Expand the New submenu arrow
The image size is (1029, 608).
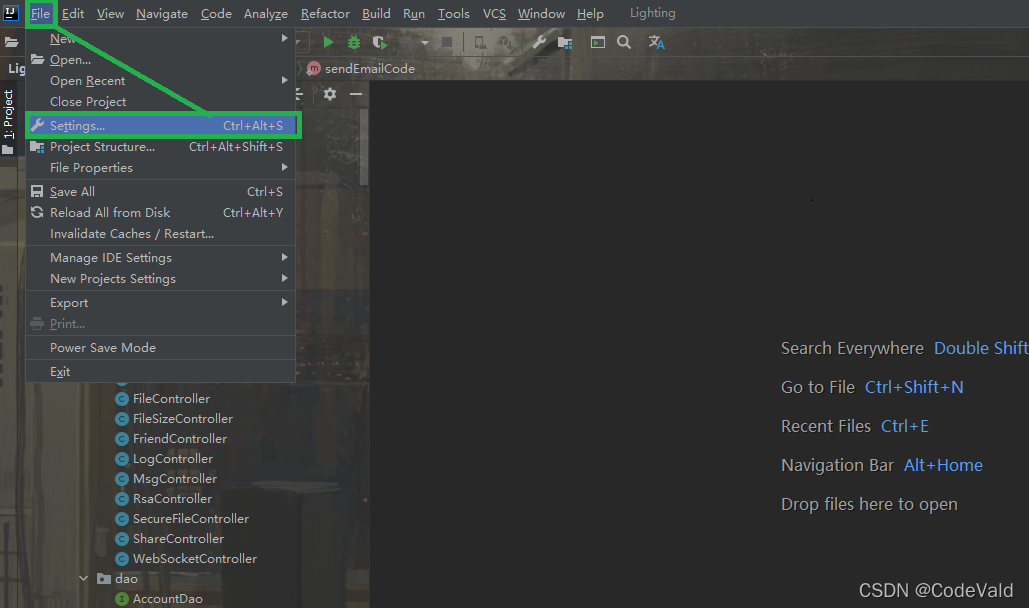(284, 38)
